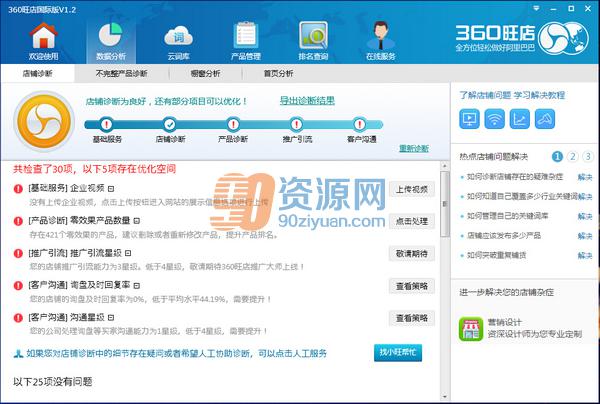
Task: Select the 数据分析 pie chart icon
Action: click(110, 35)
